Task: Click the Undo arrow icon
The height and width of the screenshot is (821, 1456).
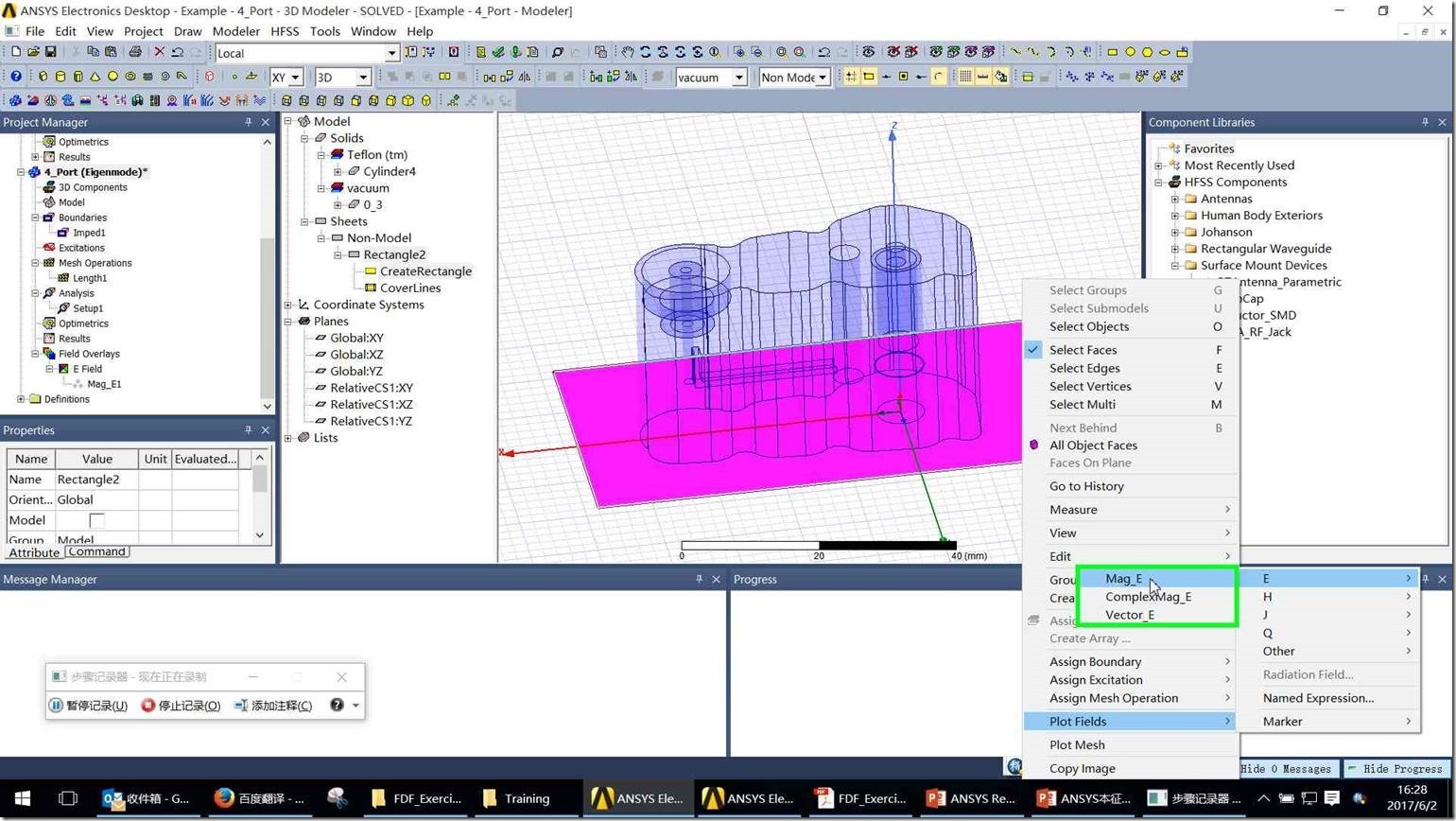Action: (x=177, y=52)
